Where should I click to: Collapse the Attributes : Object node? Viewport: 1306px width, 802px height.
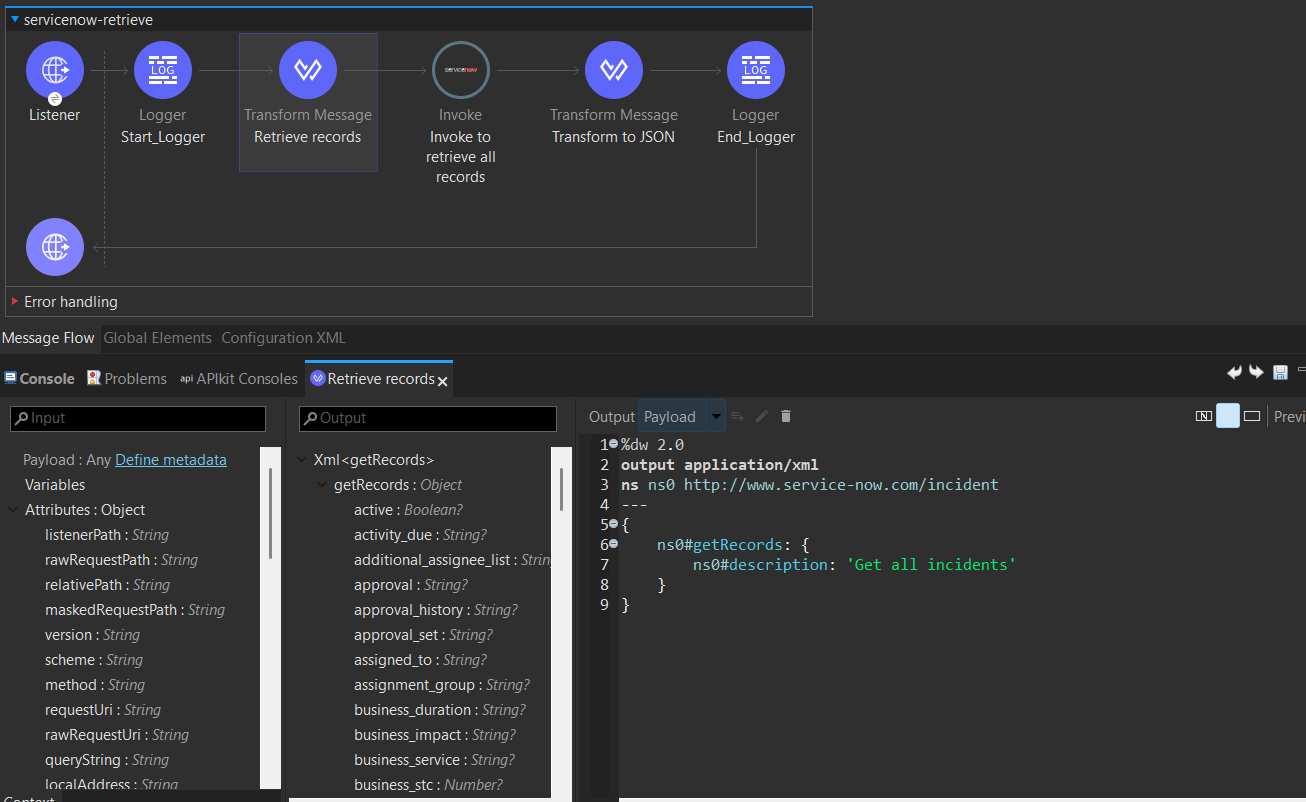pos(12,510)
